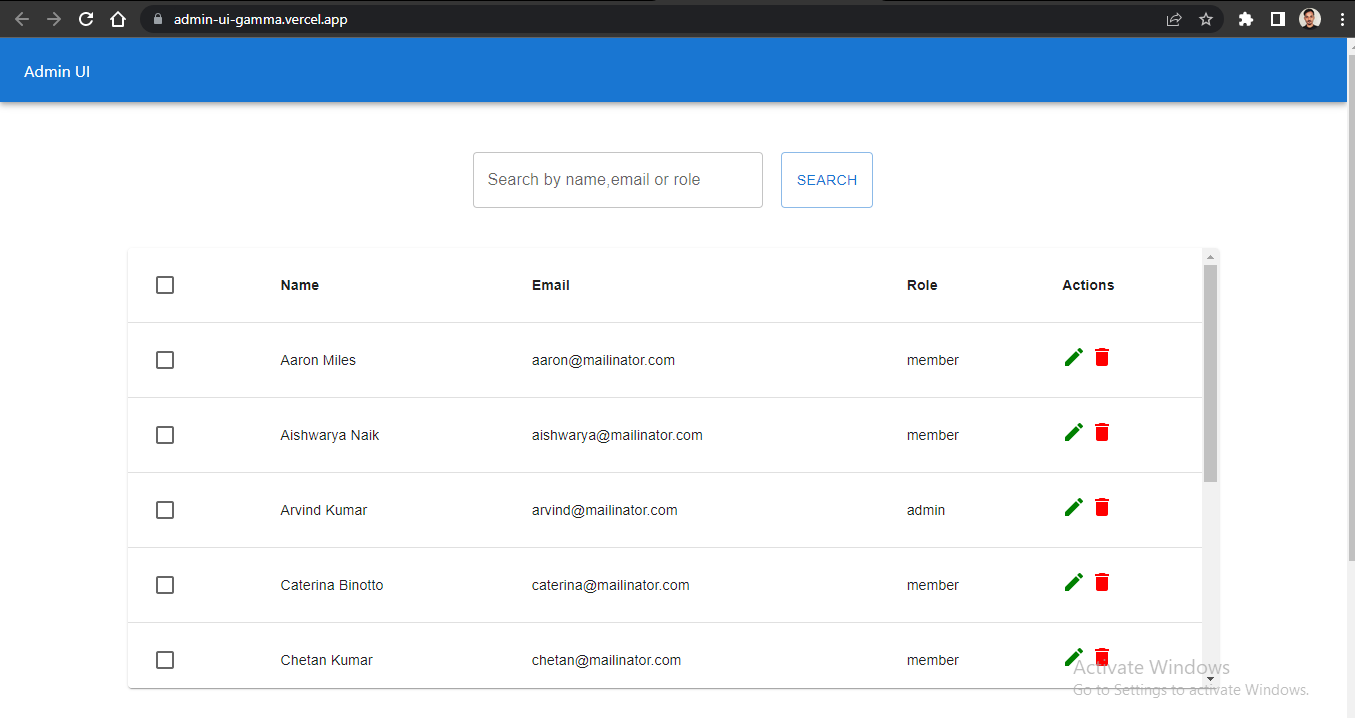The width and height of the screenshot is (1355, 718).
Task: Check the select-all checkbox in the header
Action: pyautogui.click(x=165, y=285)
